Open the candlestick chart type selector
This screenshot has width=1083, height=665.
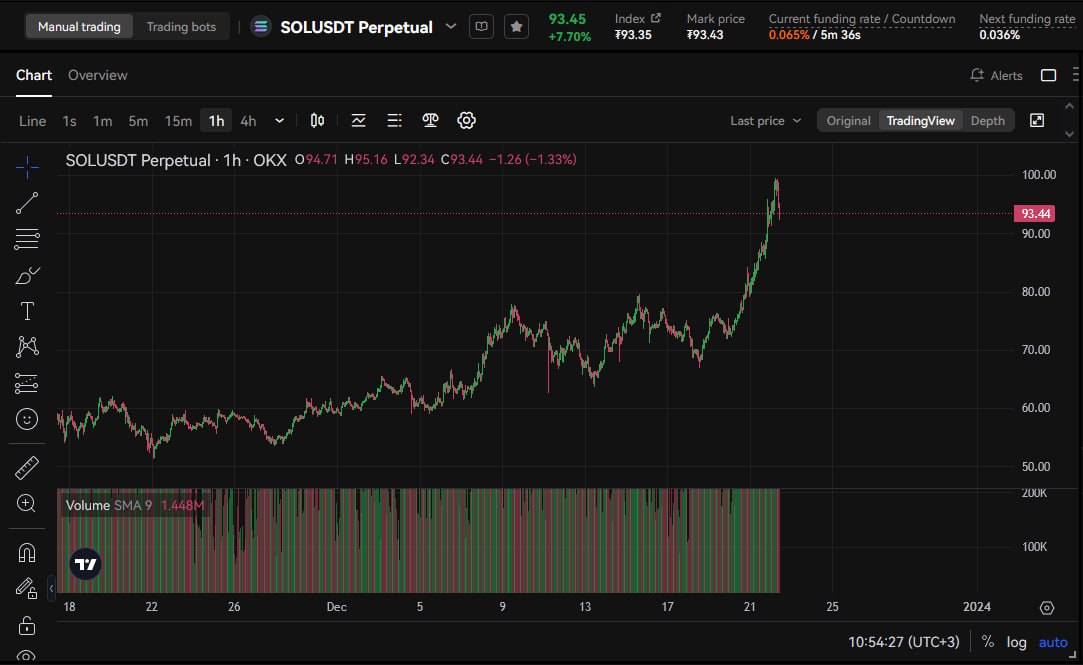[x=317, y=120]
